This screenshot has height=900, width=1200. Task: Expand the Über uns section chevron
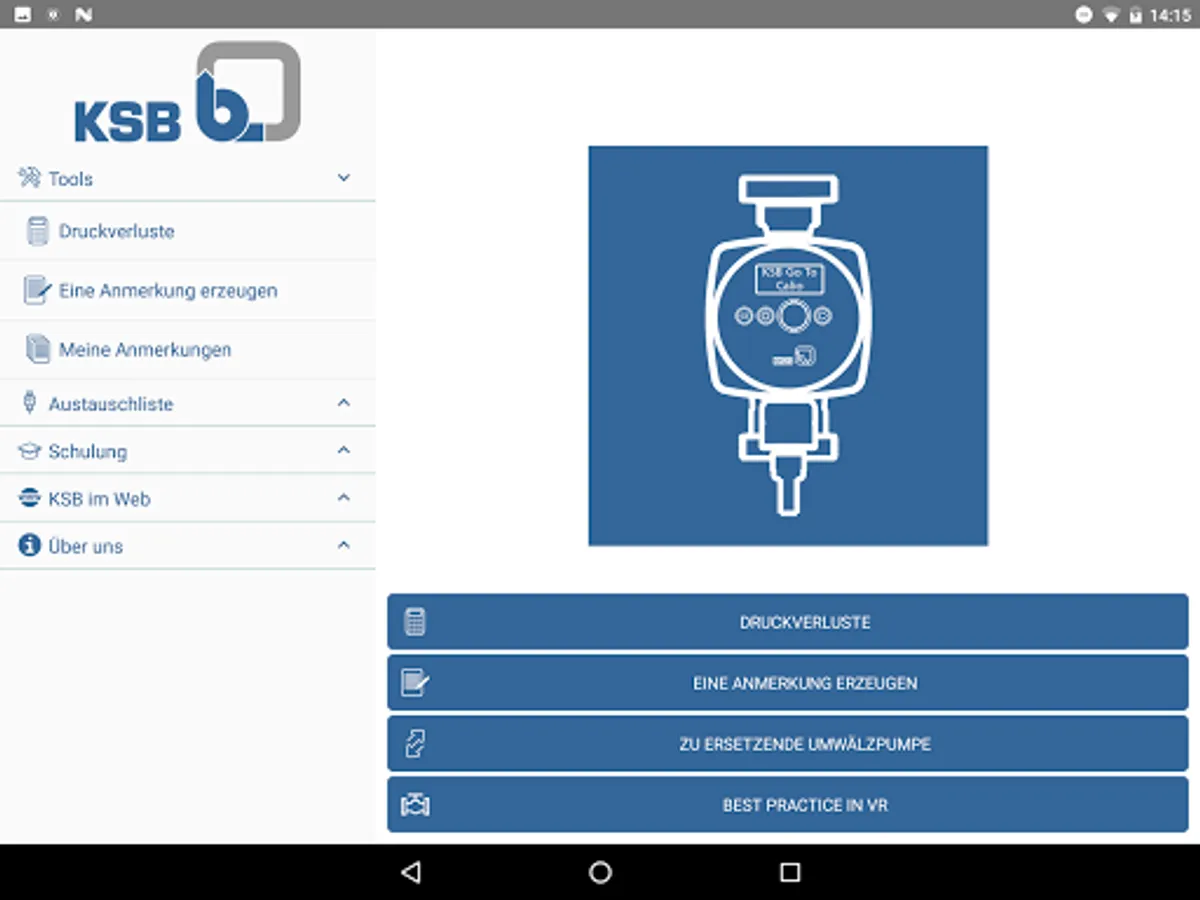(x=343, y=546)
